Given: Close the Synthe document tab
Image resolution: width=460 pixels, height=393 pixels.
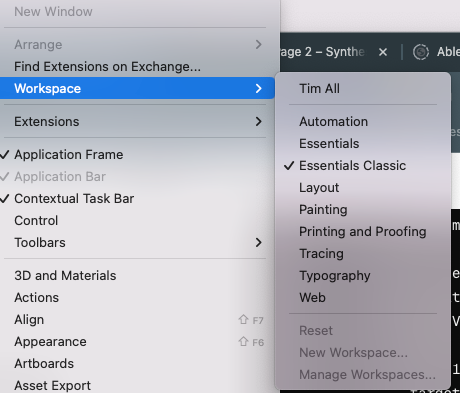Looking at the screenshot, I should [383, 52].
